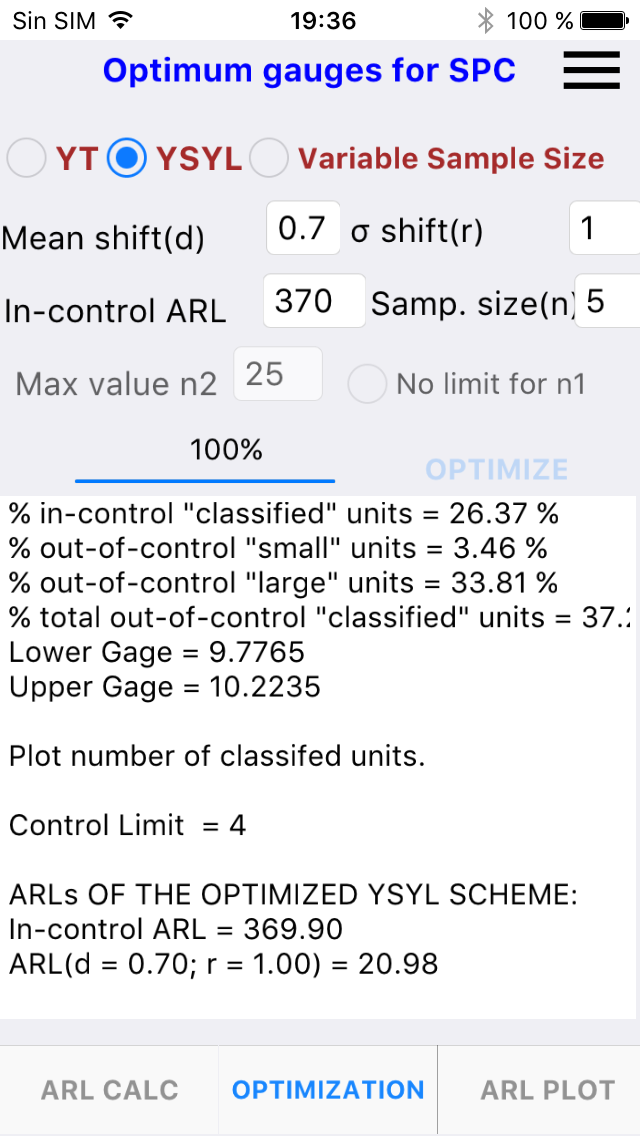Screen dimensions: 640x1136
Task: Tap the 100% progress bar
Action: (x=205, y=480)
